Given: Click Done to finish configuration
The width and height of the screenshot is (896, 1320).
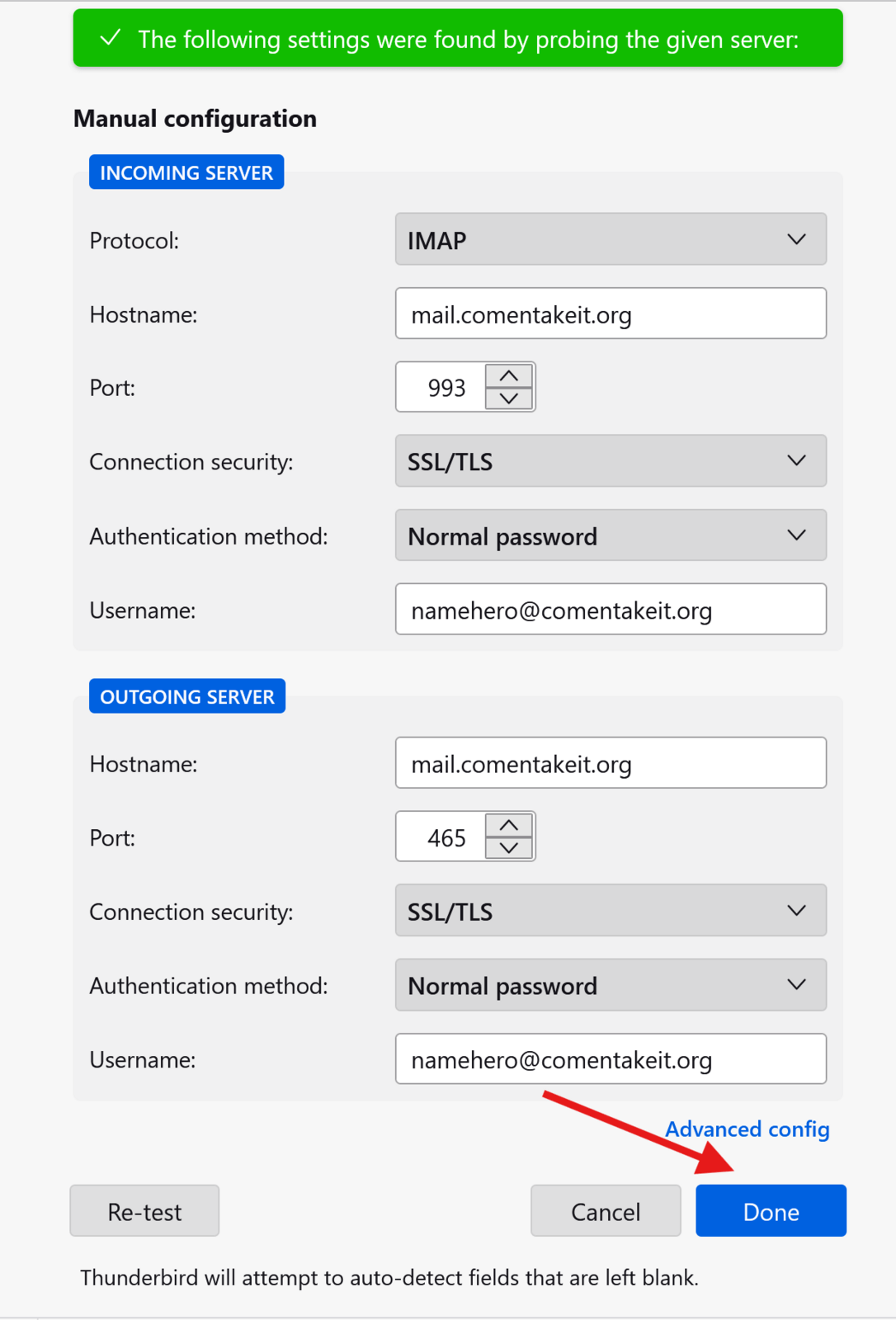Looking at the screenshot, I should pyautogui.click(x=771, y=1211).
